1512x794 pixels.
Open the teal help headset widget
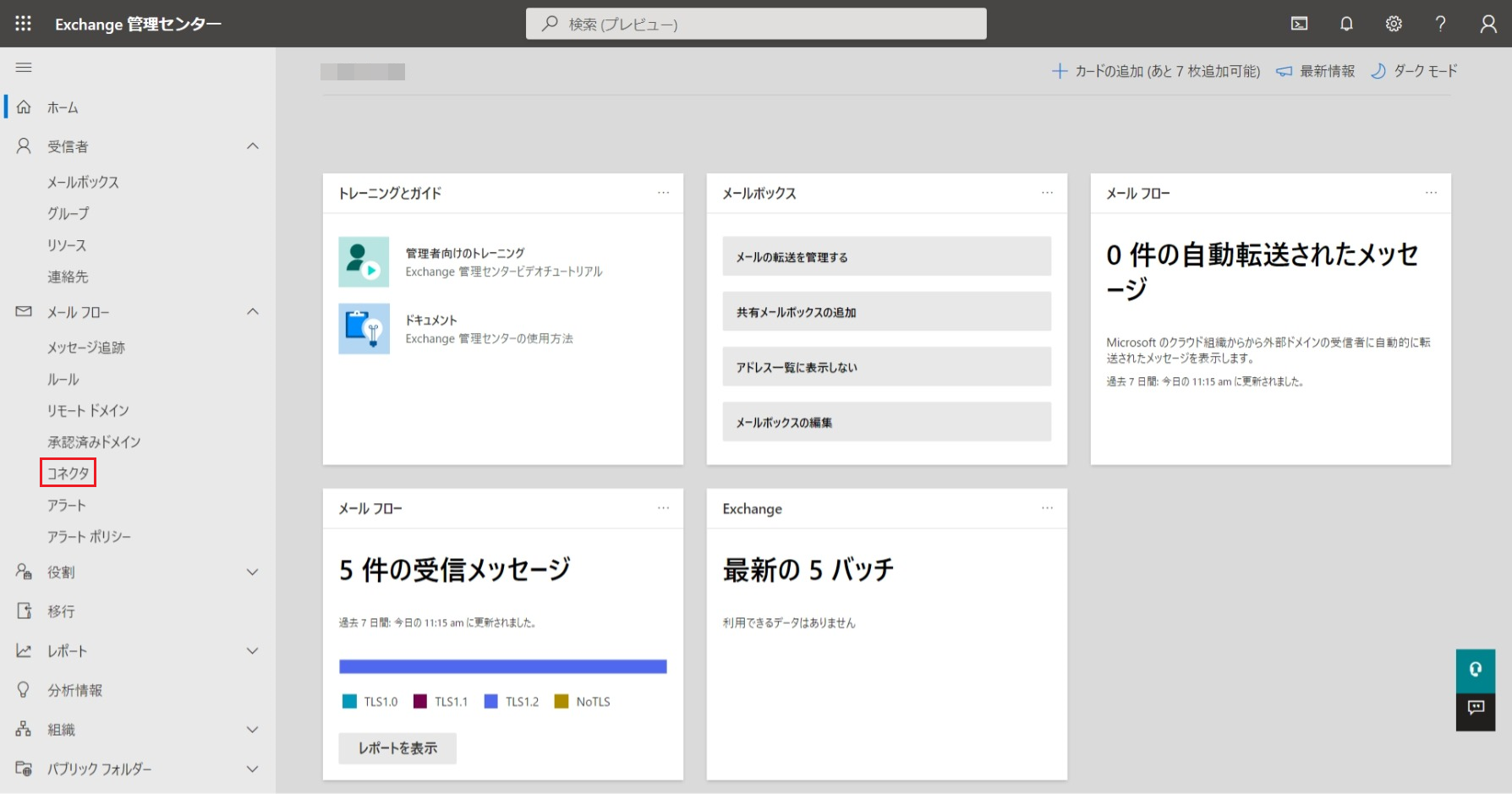point(1476,670)
